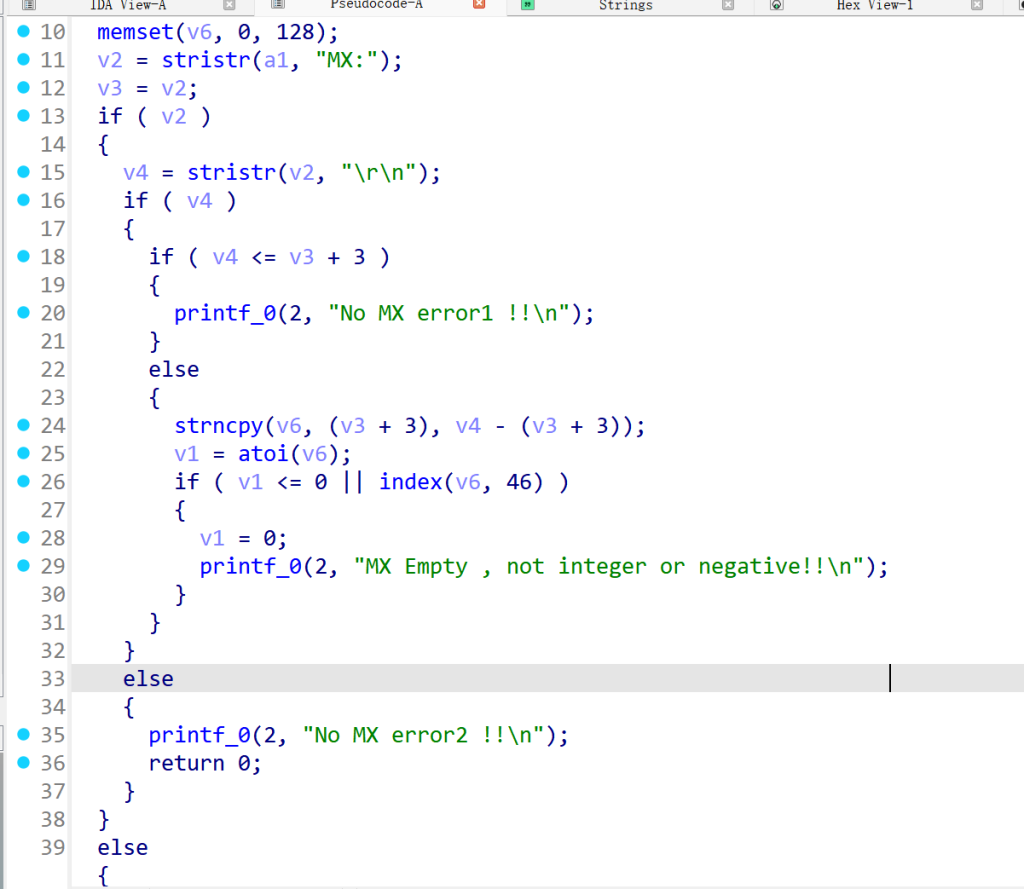Toggle the breakpoint dot on line 26
This screenshot has width=1024, height=889.
coord(24,482)
